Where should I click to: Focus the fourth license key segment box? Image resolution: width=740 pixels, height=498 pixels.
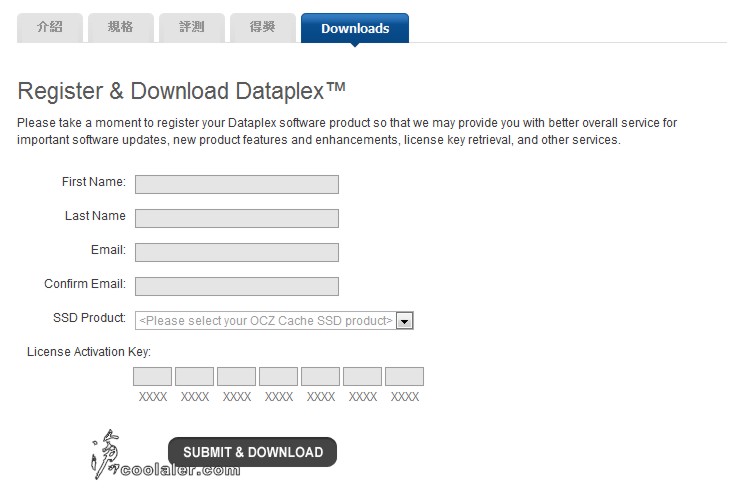[278, 377]
